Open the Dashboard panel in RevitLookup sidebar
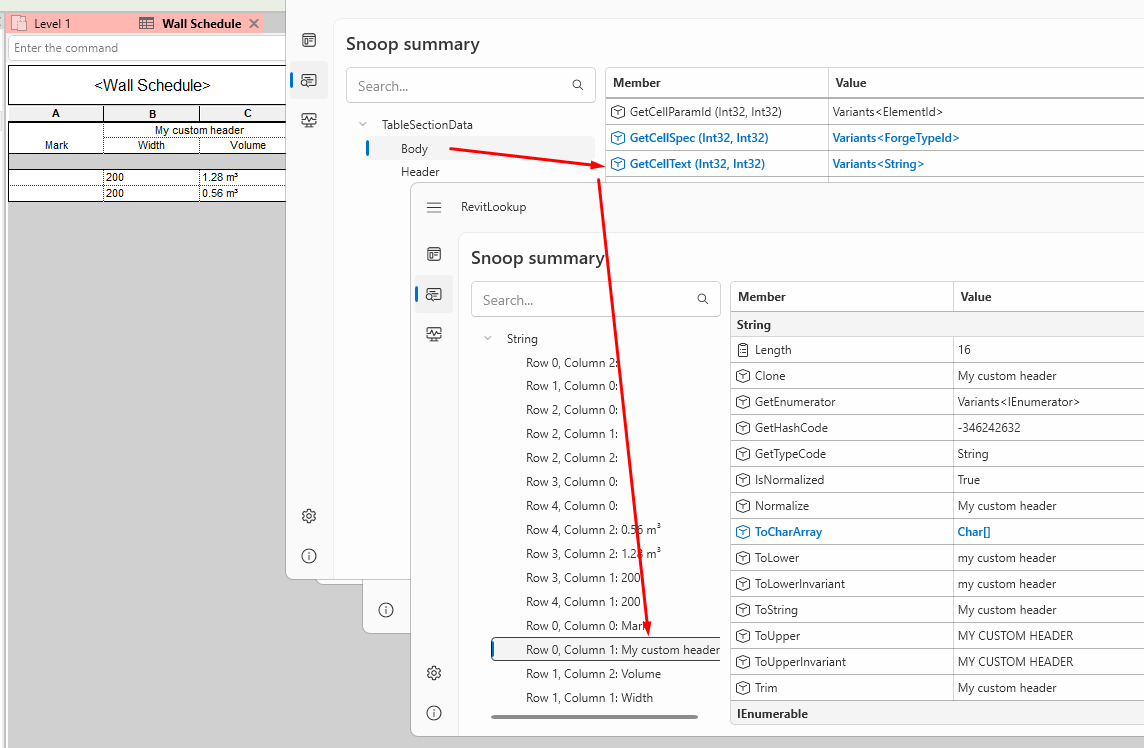Viewport: 1144px width, 748px height. pos(309,40)
